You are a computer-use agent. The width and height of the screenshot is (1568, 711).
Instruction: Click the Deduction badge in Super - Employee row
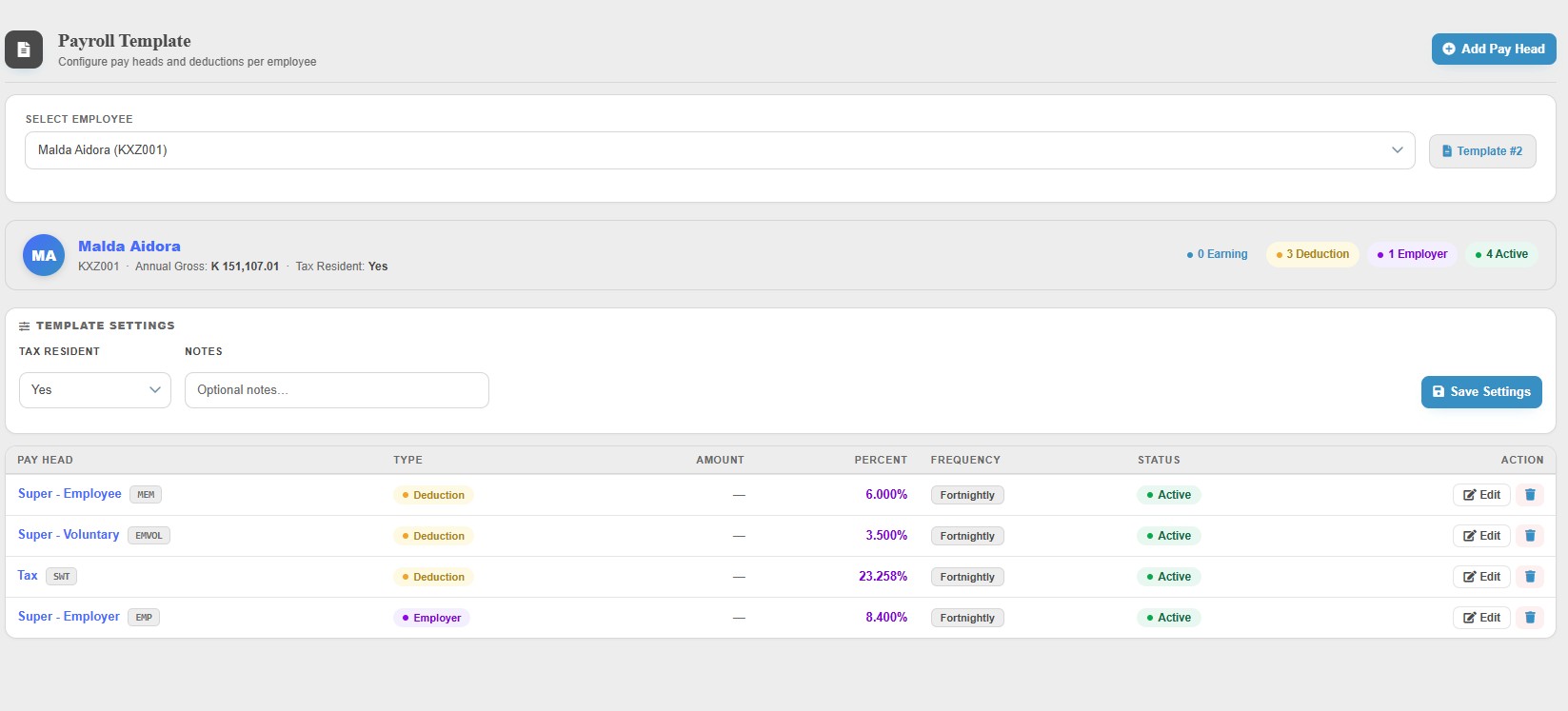tap(433, 495)
